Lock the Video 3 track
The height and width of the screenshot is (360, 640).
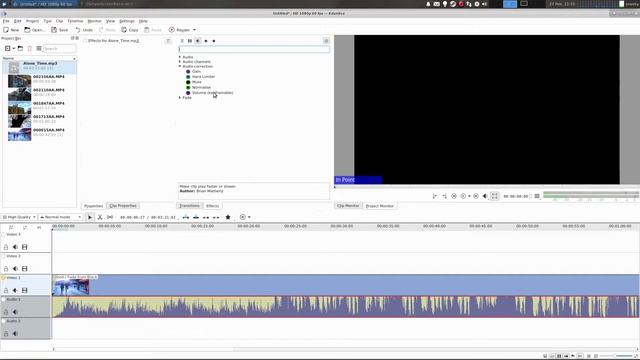pyautogui.click(x=6, y=247)
